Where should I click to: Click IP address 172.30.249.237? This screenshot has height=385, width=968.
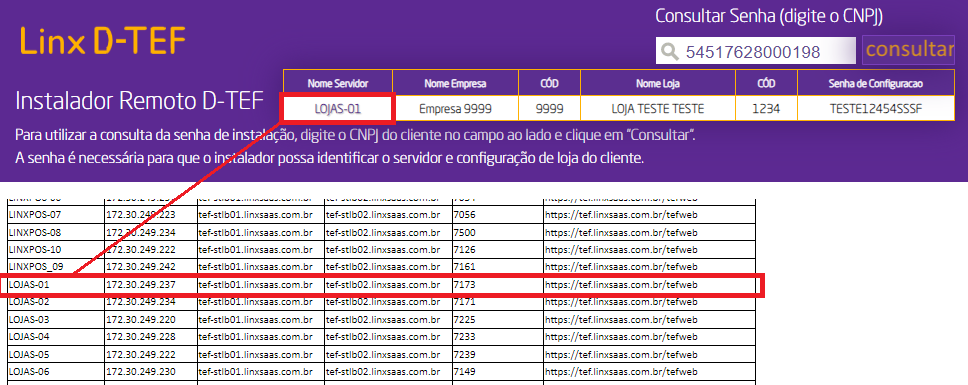(141, 285)
